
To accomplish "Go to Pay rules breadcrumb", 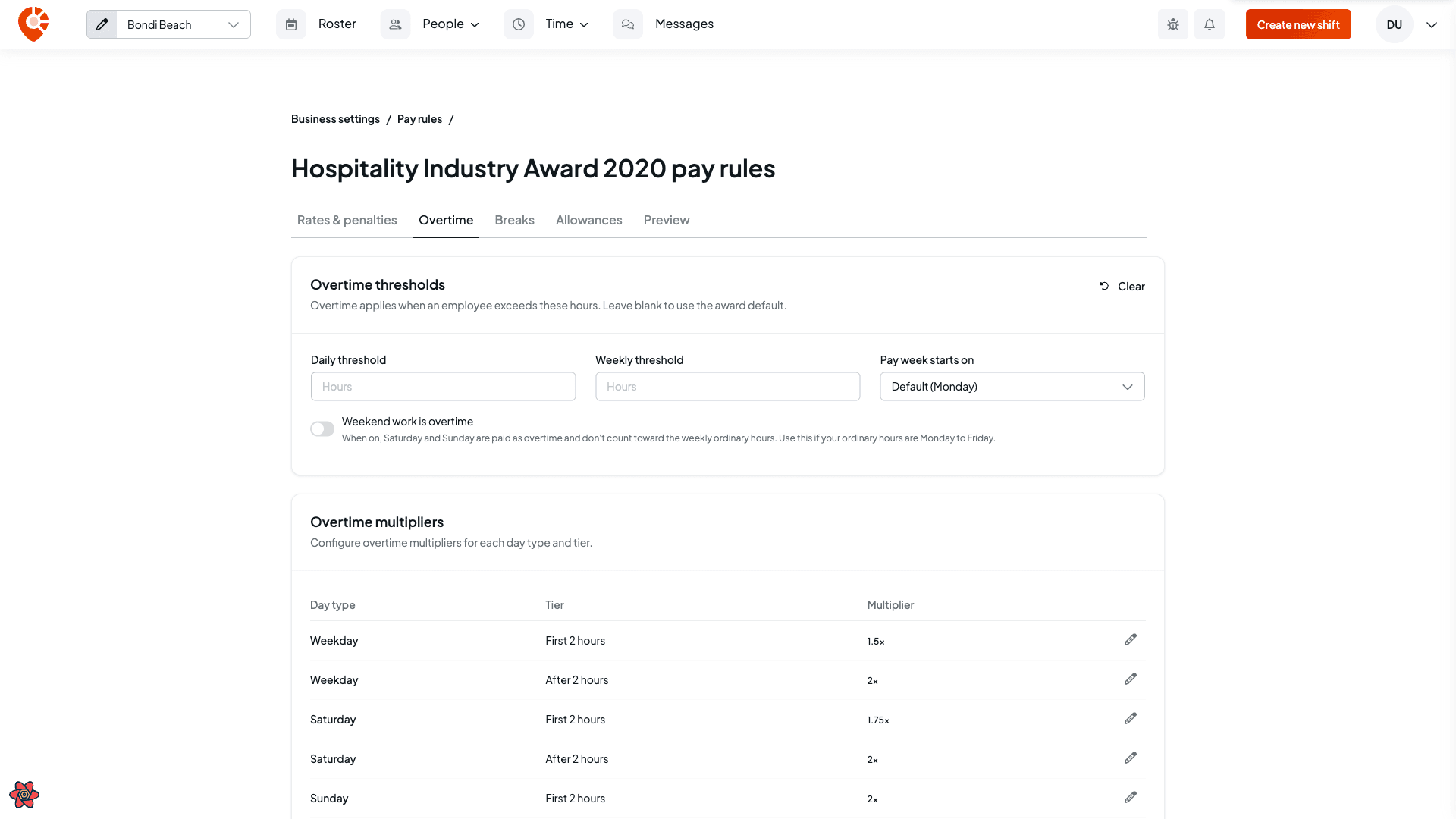I will pos(419,119).
